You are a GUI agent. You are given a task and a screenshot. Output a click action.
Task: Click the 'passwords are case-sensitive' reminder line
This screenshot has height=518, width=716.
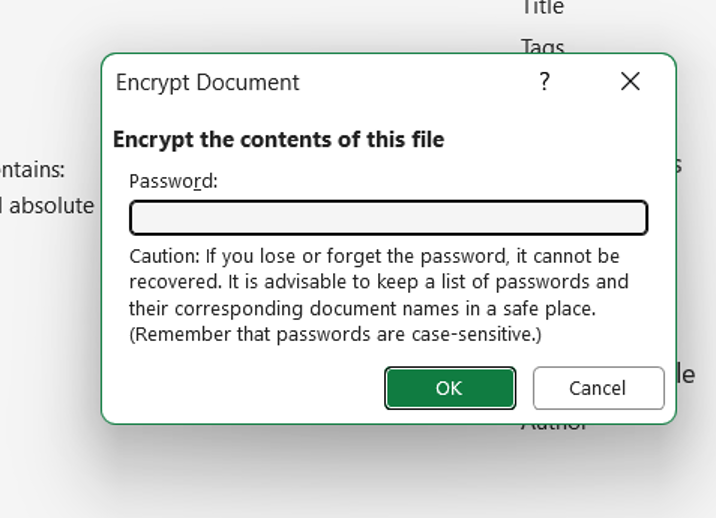pos(335,334)
